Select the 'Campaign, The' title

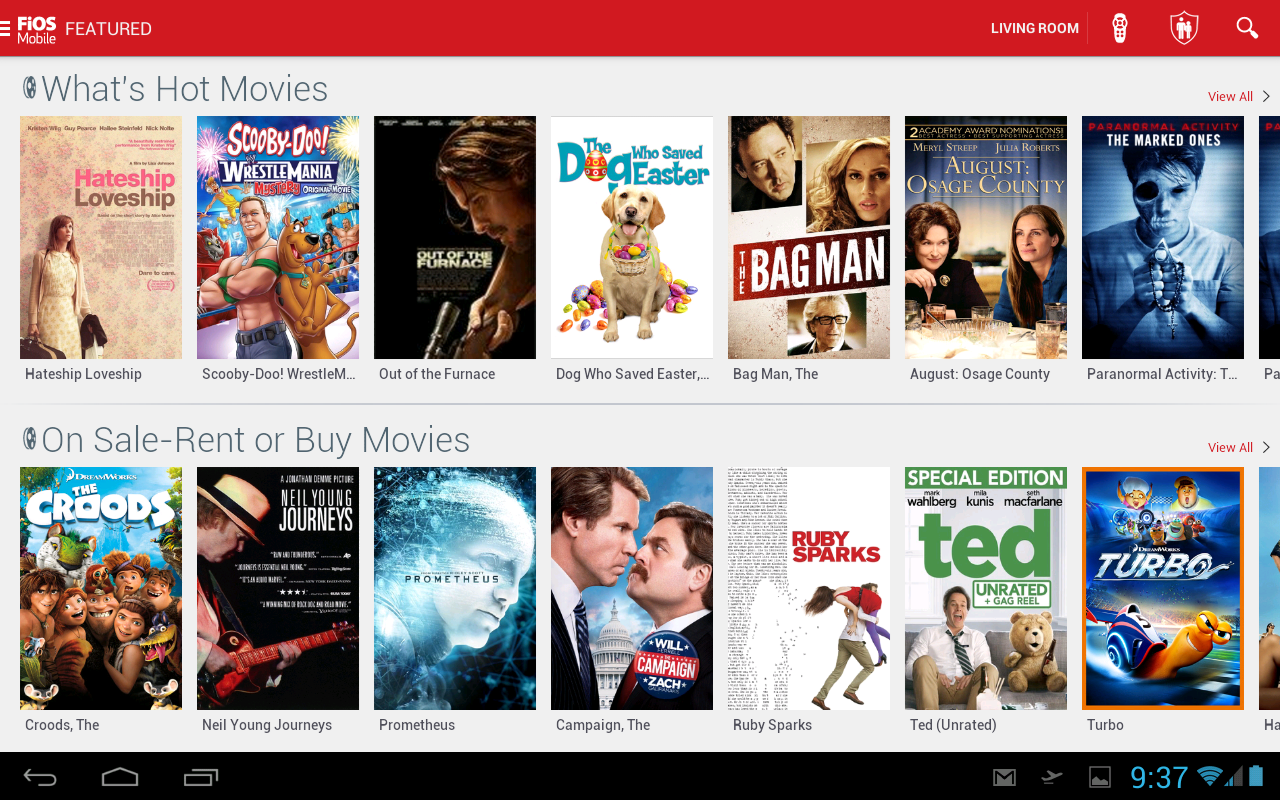click(x=603, y=725)
